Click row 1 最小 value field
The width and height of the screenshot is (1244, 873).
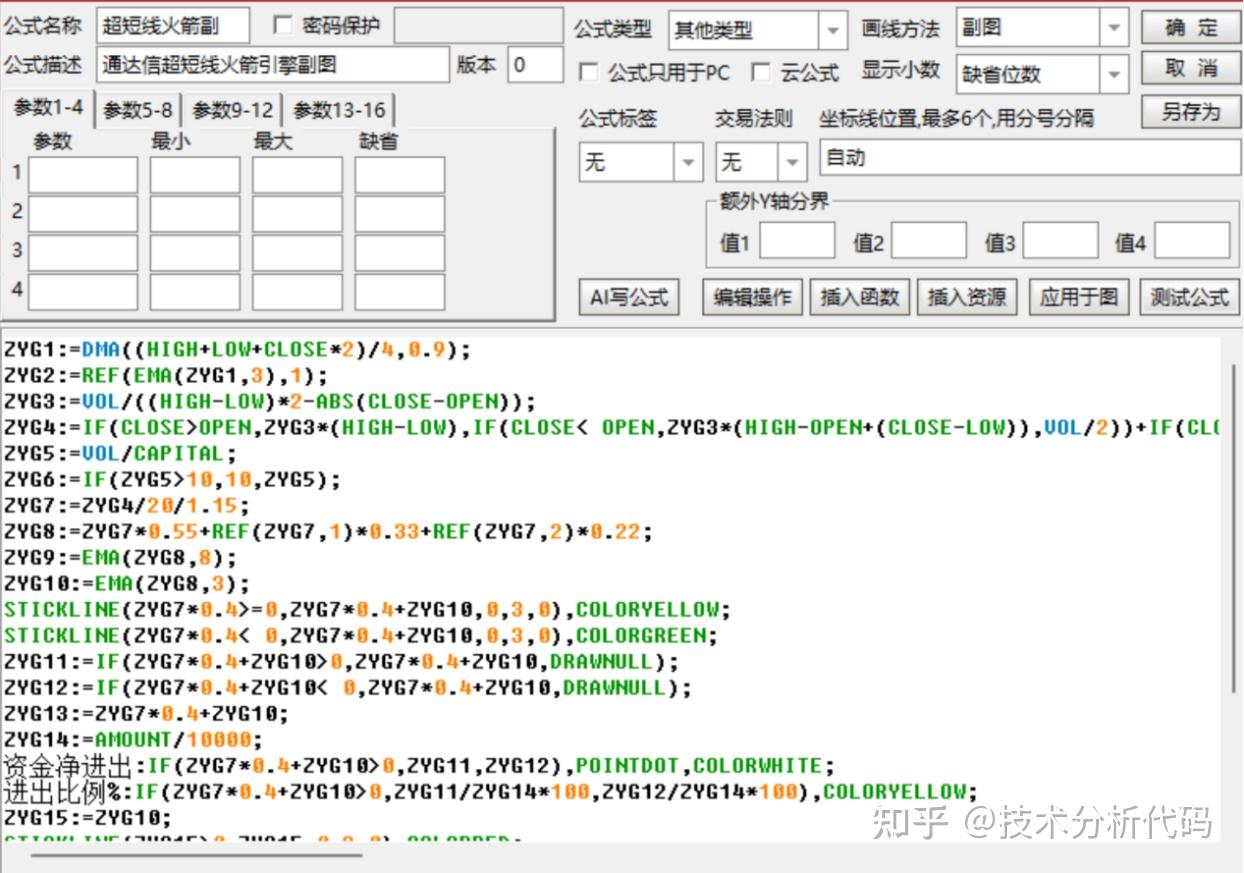click(x=195, y=175)
